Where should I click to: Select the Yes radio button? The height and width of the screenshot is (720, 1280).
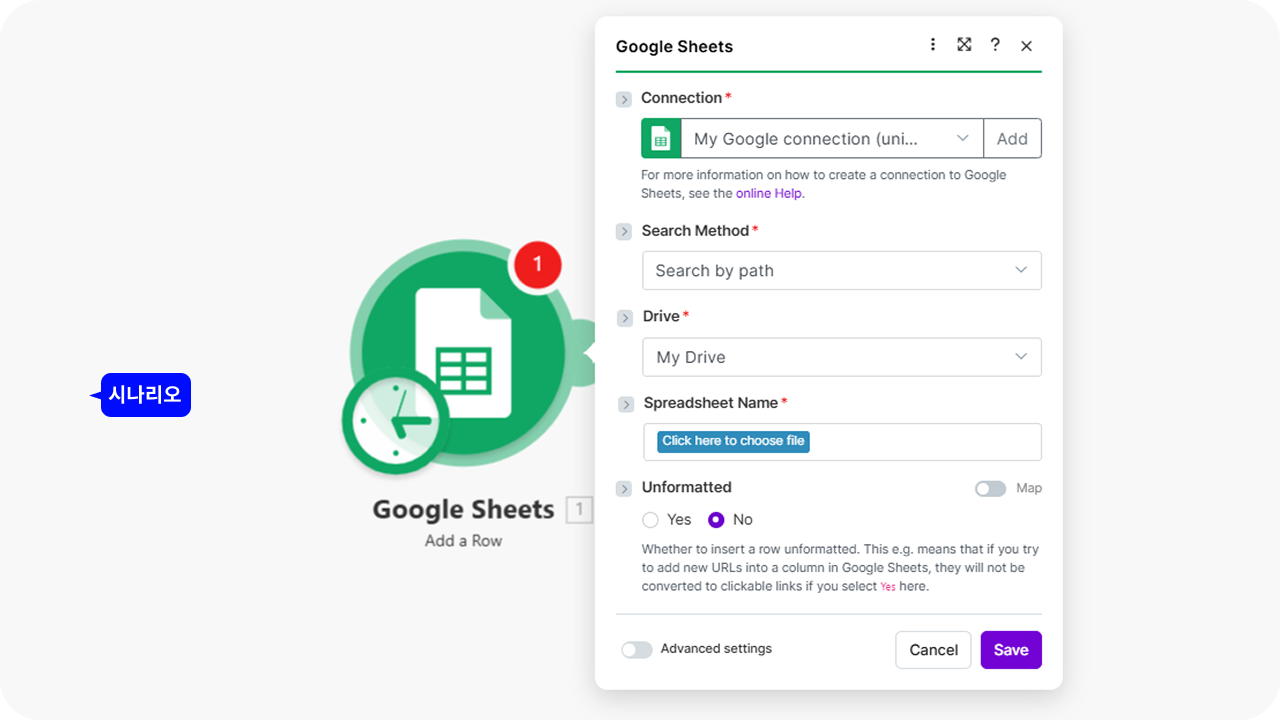pos(650,520)
